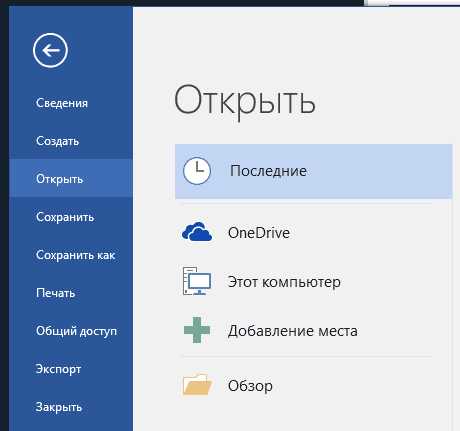Click the green plus icon
This screenshot has width=460, height=431.
197,330
